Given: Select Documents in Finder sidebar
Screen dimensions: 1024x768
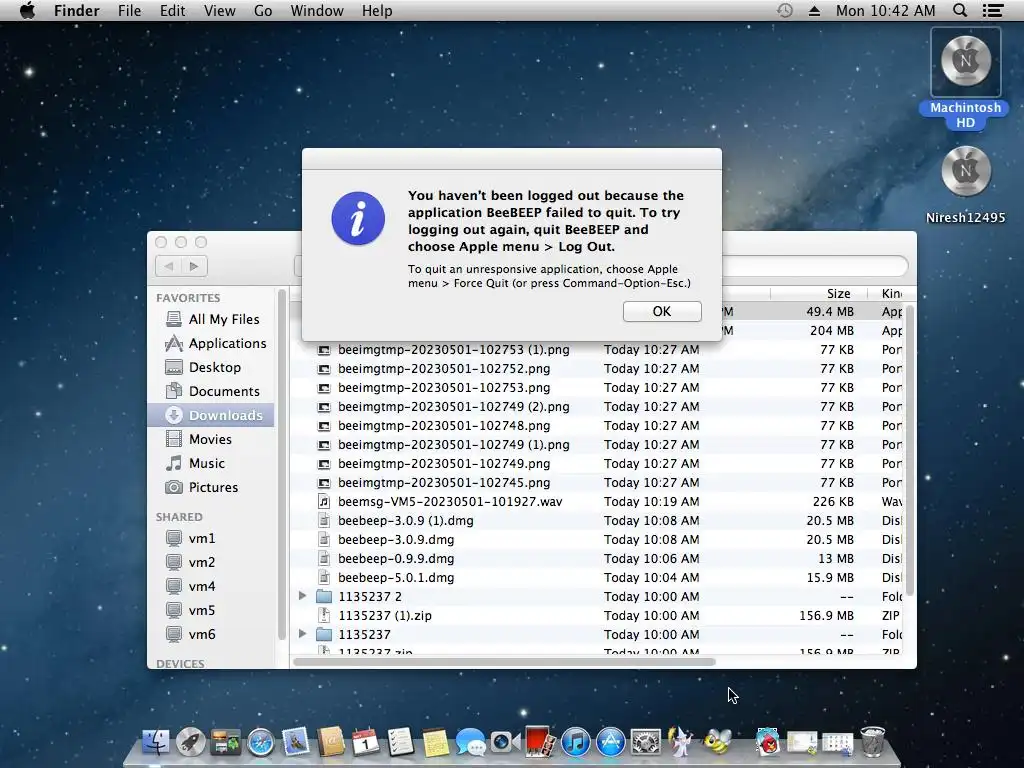Looking at the screenshot, I should 212,391.
